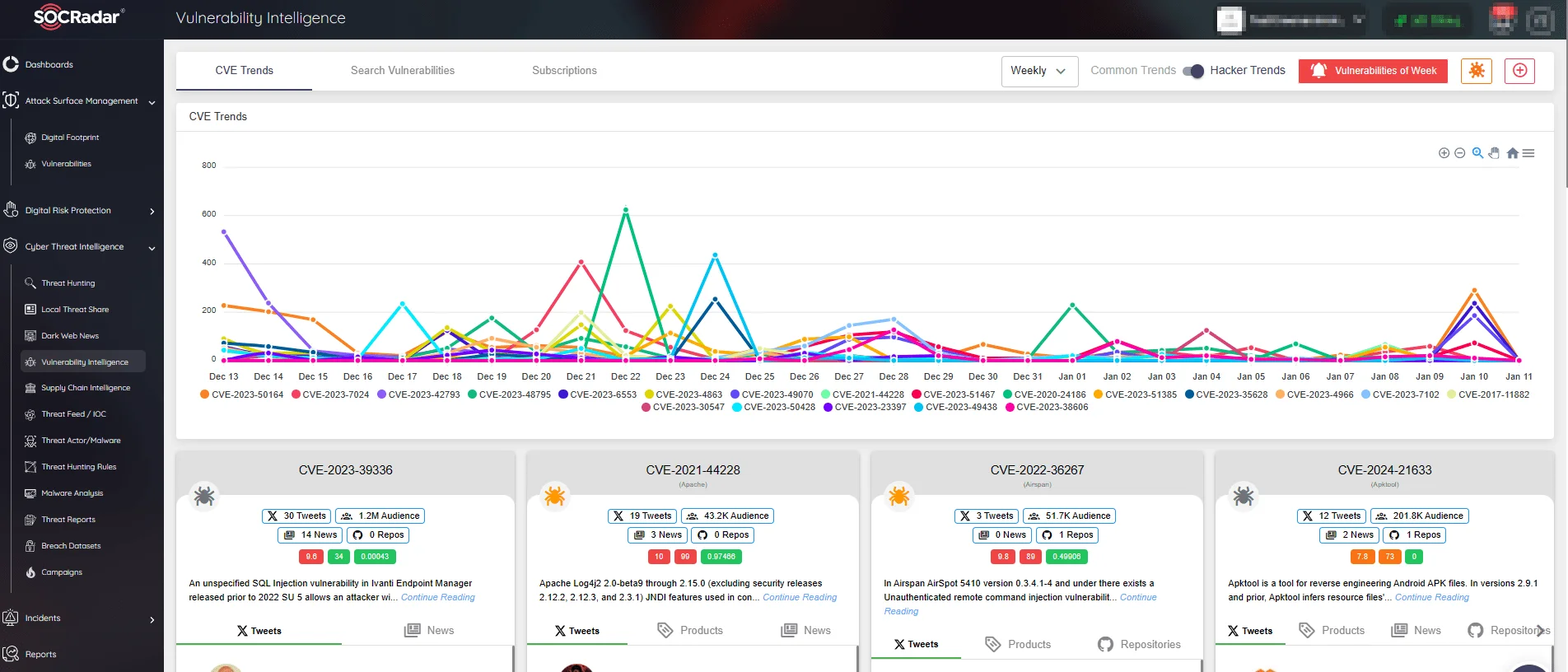This screenshot has width=1568, height=672.
Task: Click the orange bug icon on CVE-2021-44228 card
Action: (x=554, y=496)
